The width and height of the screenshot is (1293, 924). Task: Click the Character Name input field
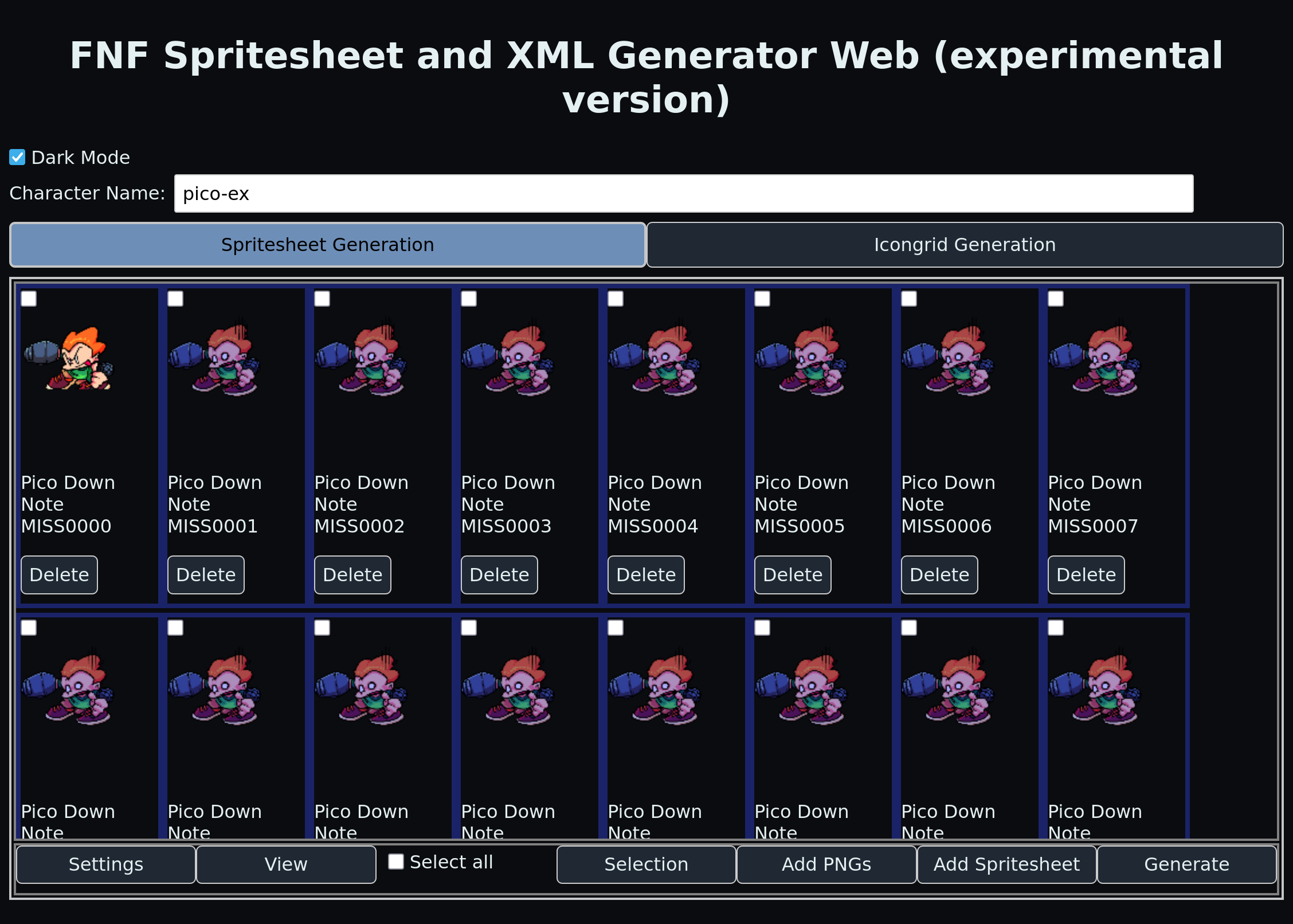(684, 194)
